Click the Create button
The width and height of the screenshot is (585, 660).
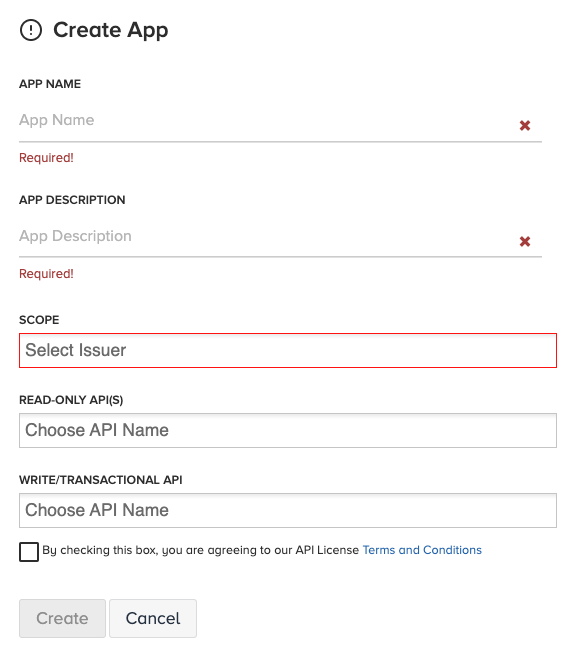click(62, 618)
